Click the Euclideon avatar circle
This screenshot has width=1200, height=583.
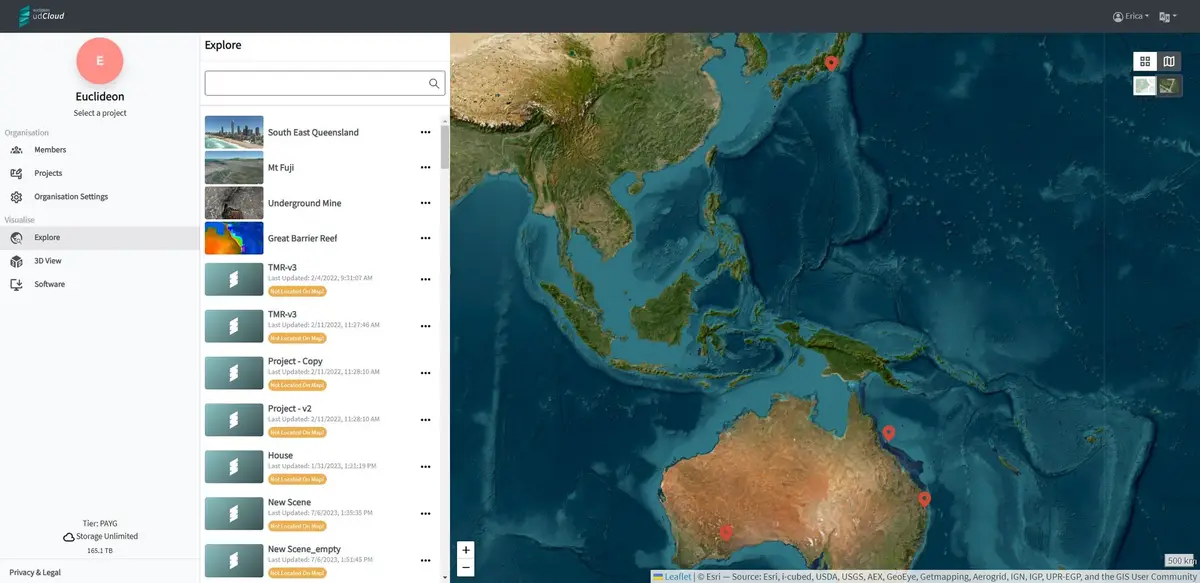click(99, 61)
